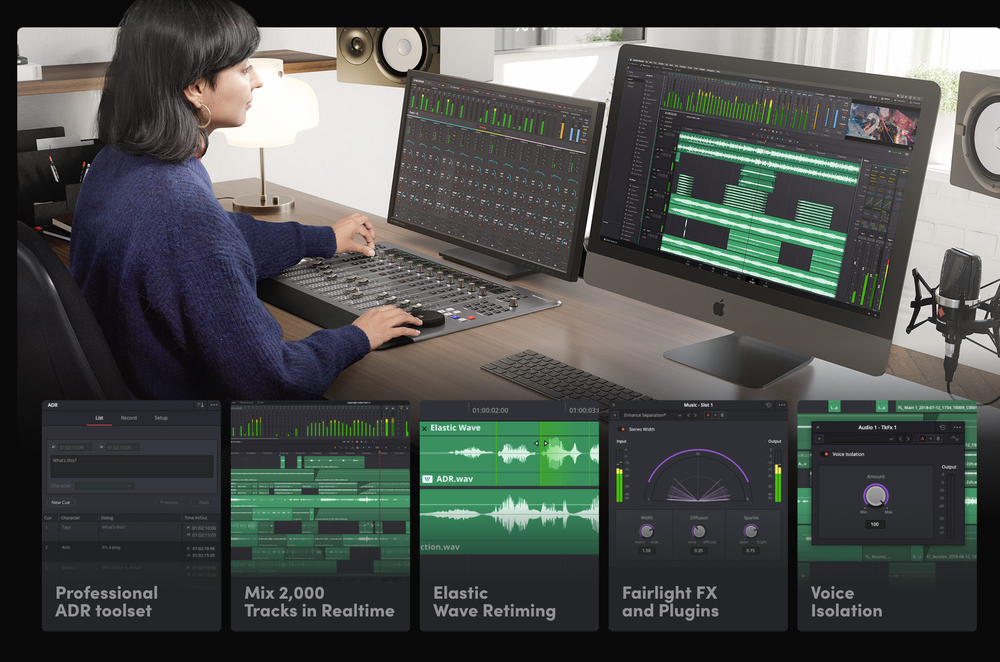The width and height of the screenshot is (1000, 662).
Task: Go to next preset in Music - Slot 1
Action: click(696, 415)
